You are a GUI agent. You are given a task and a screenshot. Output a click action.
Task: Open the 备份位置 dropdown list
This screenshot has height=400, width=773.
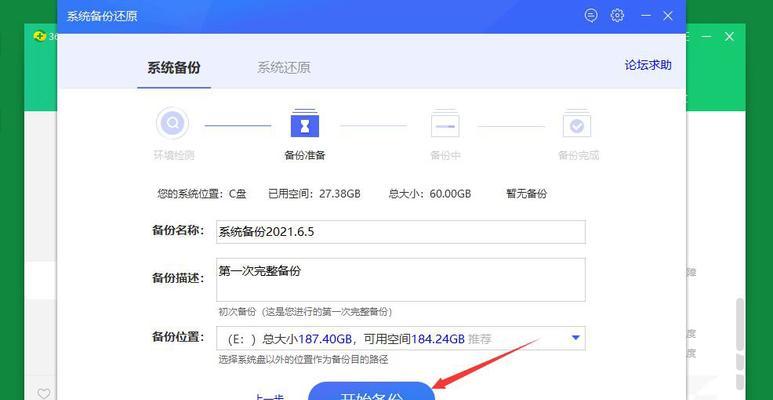pos(401,338)
